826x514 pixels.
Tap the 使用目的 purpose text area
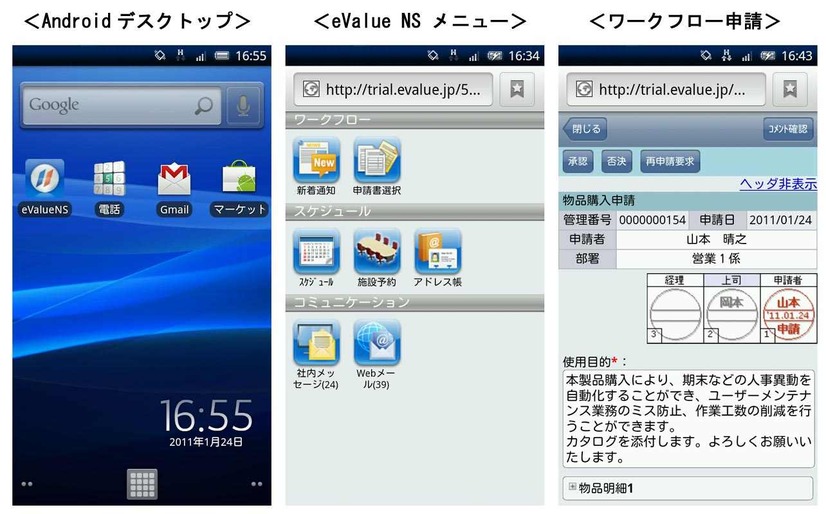click(688, 418)
